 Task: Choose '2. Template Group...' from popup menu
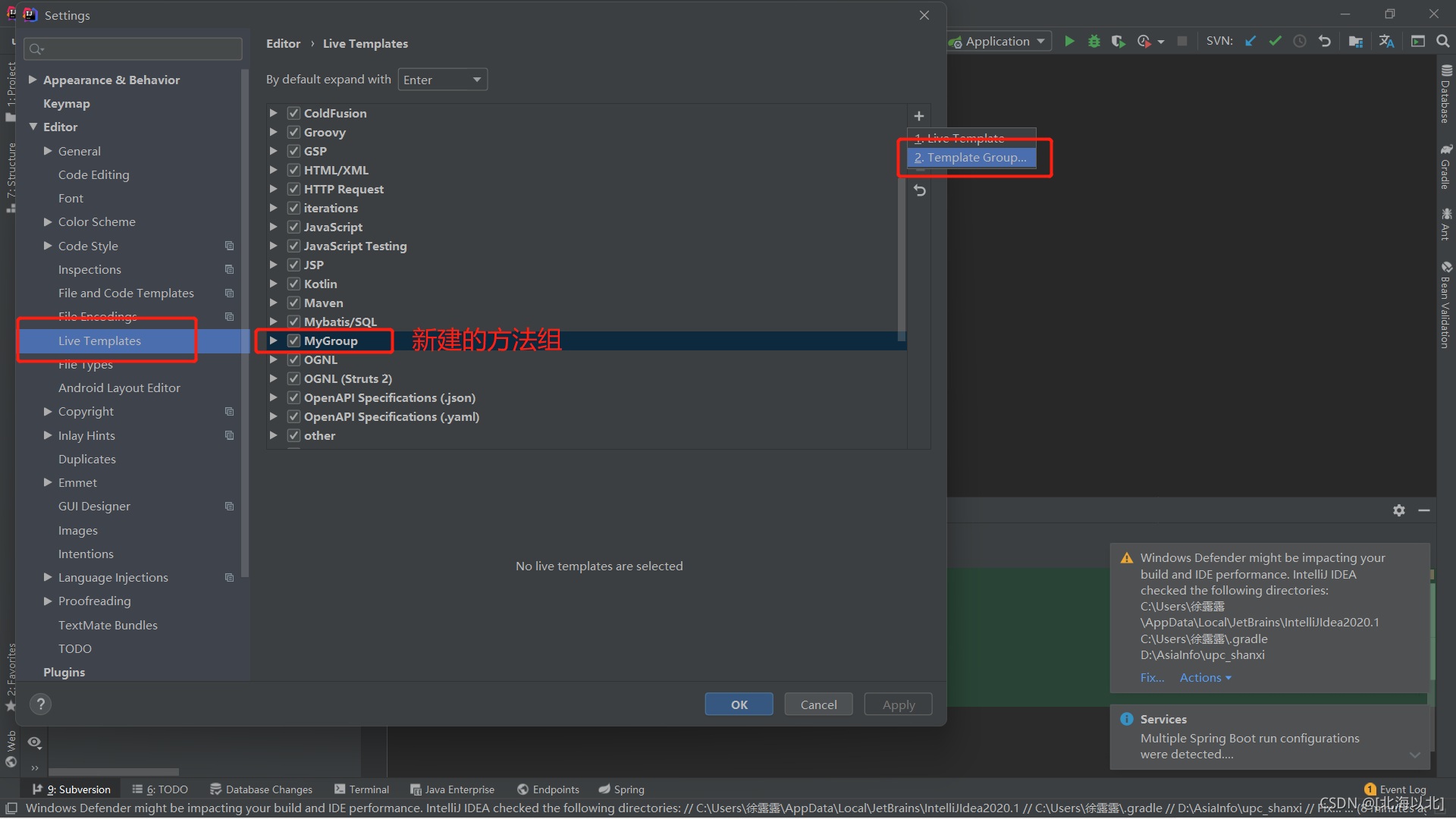971,158
